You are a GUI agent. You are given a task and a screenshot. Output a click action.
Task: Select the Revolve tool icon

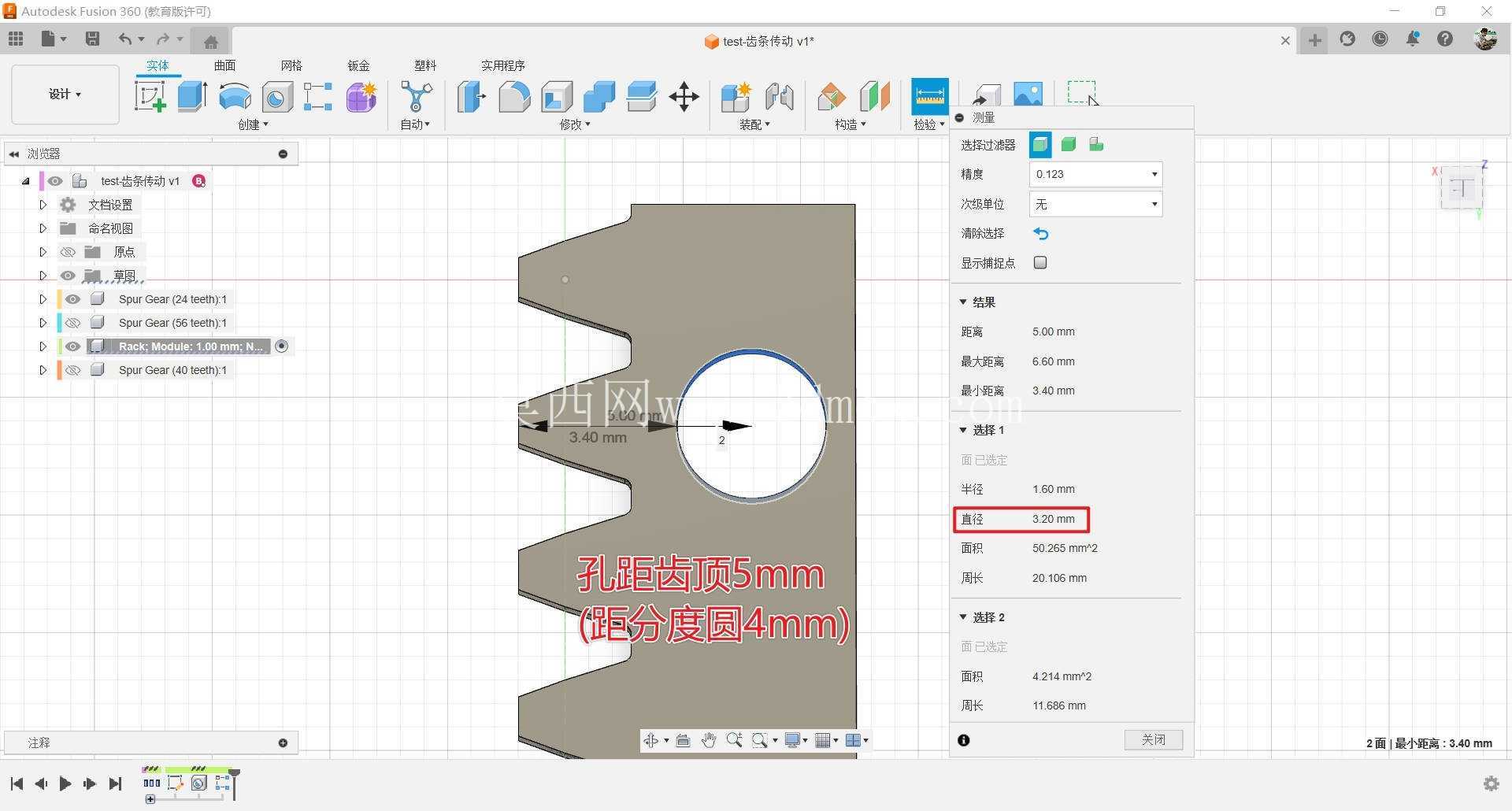point(235,97)
